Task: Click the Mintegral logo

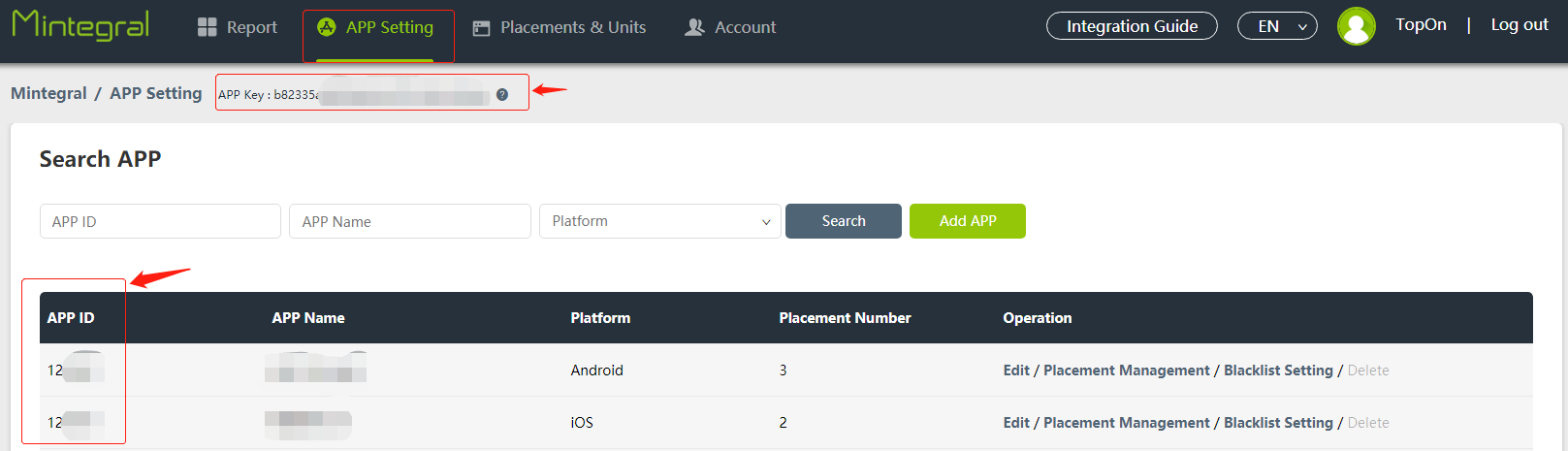Action: click(x=80, y=25)
